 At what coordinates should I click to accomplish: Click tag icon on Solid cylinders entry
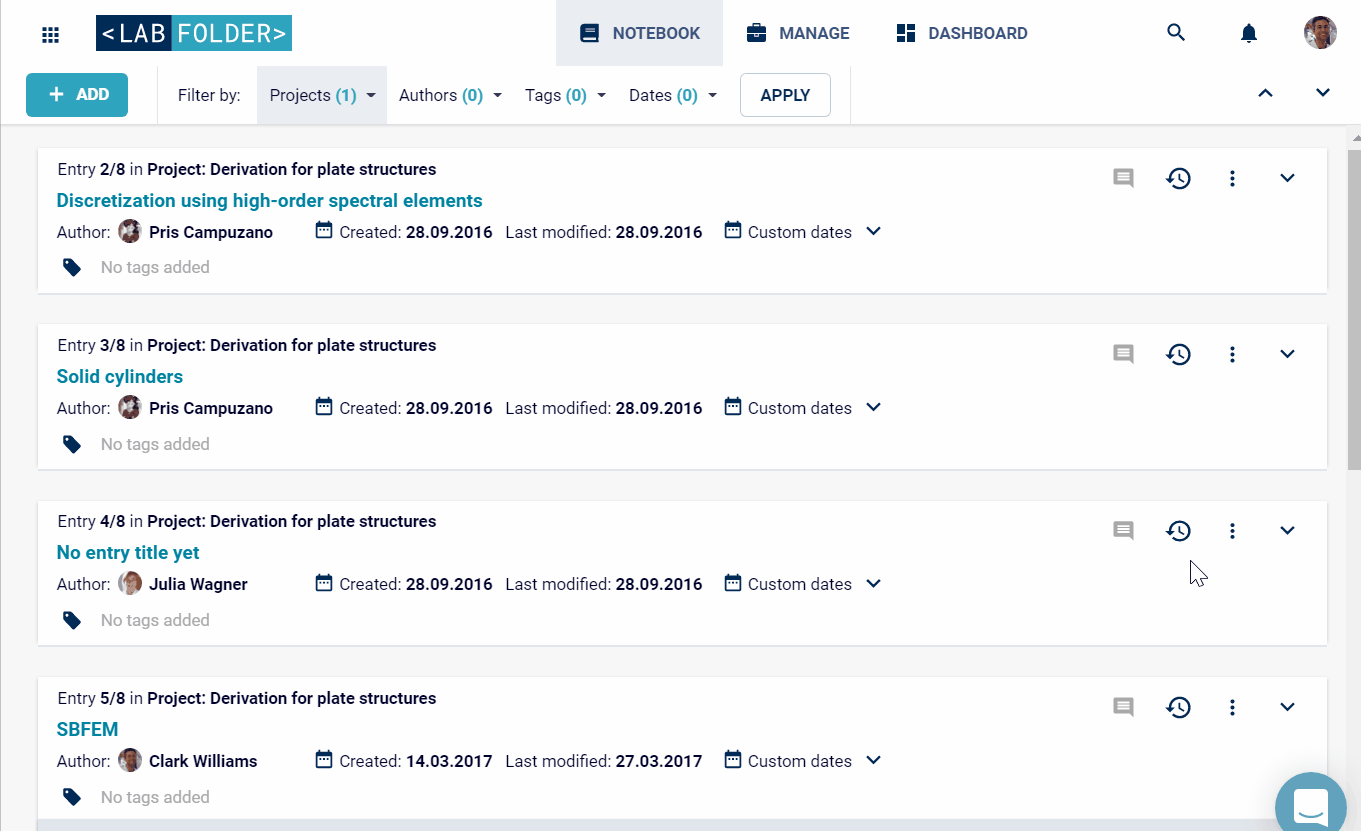72,444
